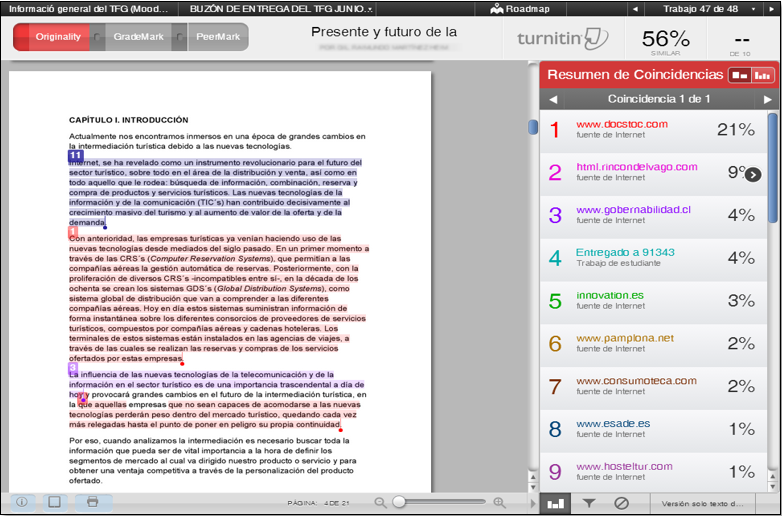The height and width of the screenshot is (516, 782).
Task: Click the grade field showing '--'
Action: tap(742, 39)
